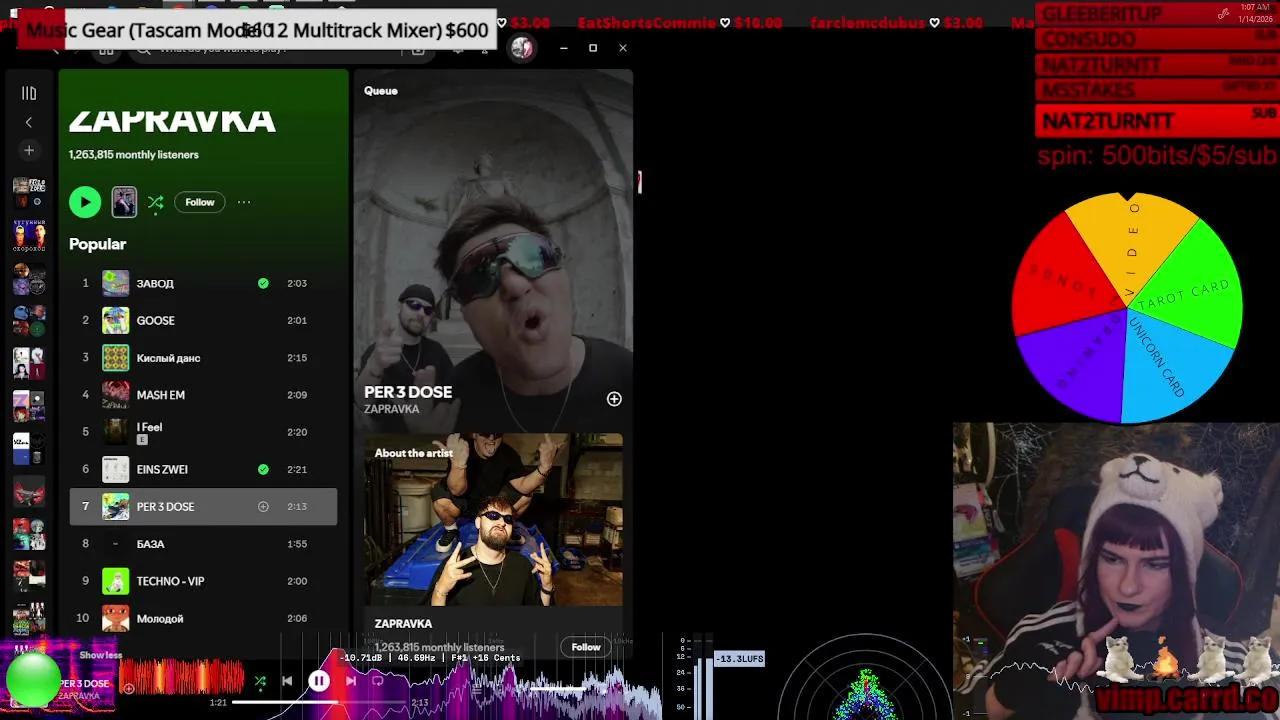1280x720 pixels.
Task: Open the preview thumbnail next to play button
Action: (124, 202)
